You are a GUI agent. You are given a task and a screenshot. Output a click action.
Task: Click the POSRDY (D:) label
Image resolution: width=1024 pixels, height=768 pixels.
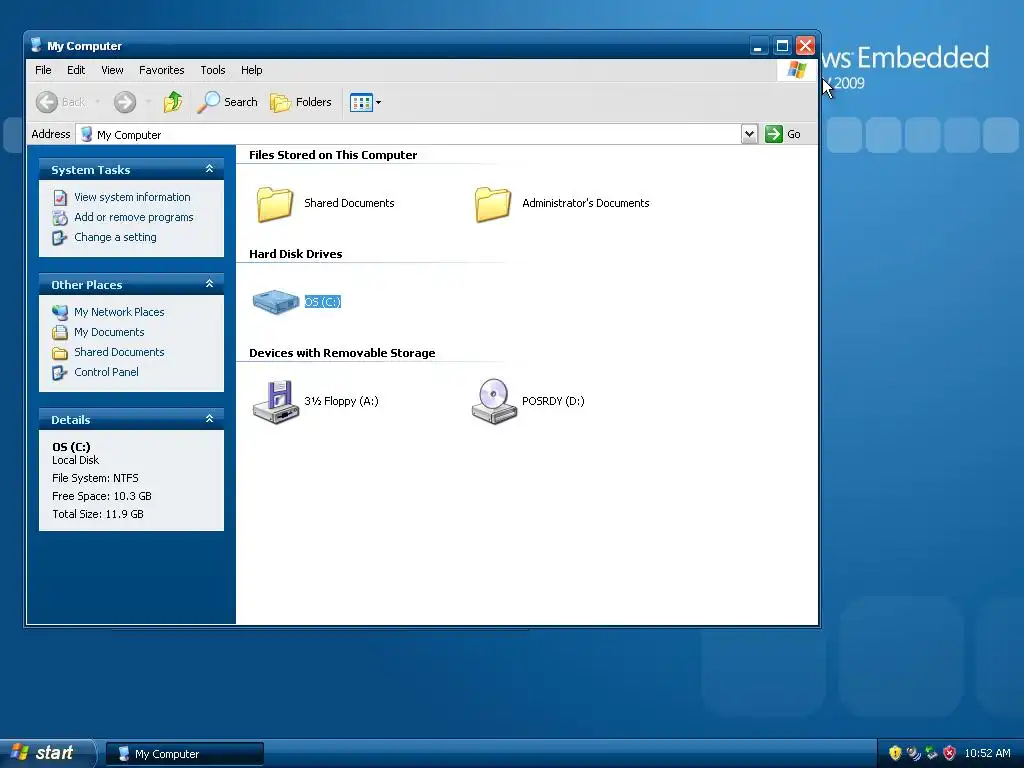pyautogui.click(x=553, y=401)
